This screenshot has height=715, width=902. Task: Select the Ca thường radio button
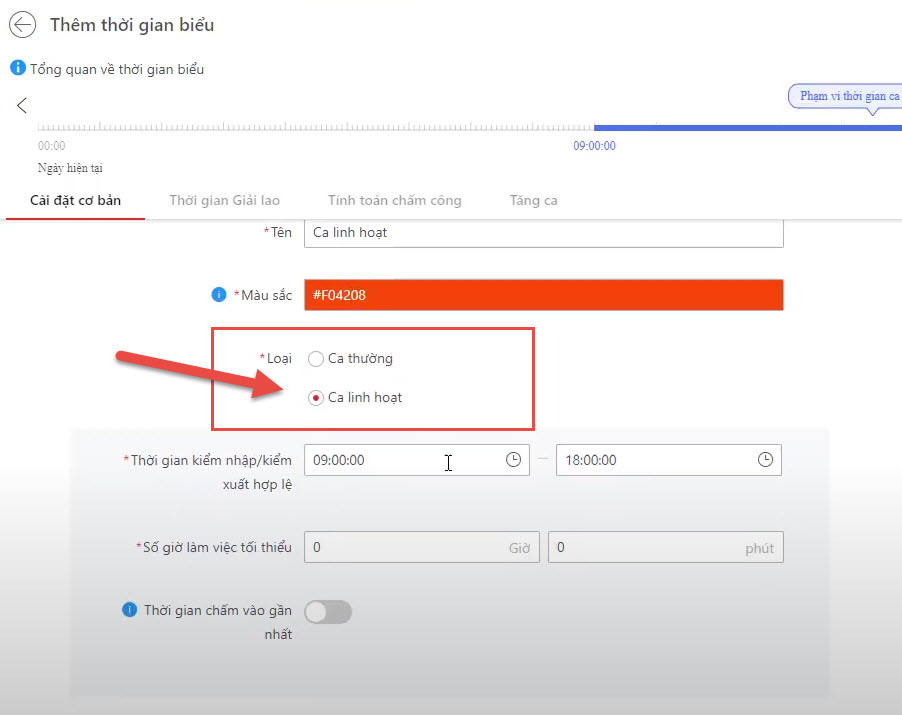click(x=316, y=359)
